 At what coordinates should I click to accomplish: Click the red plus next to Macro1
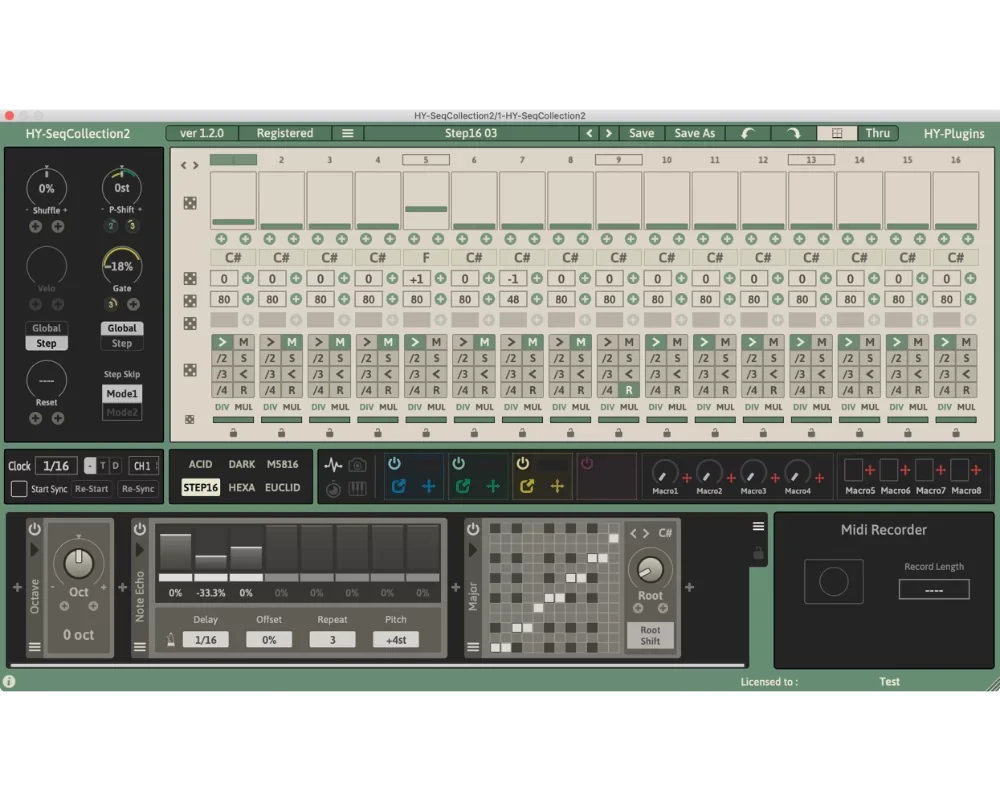coord(687,477)
